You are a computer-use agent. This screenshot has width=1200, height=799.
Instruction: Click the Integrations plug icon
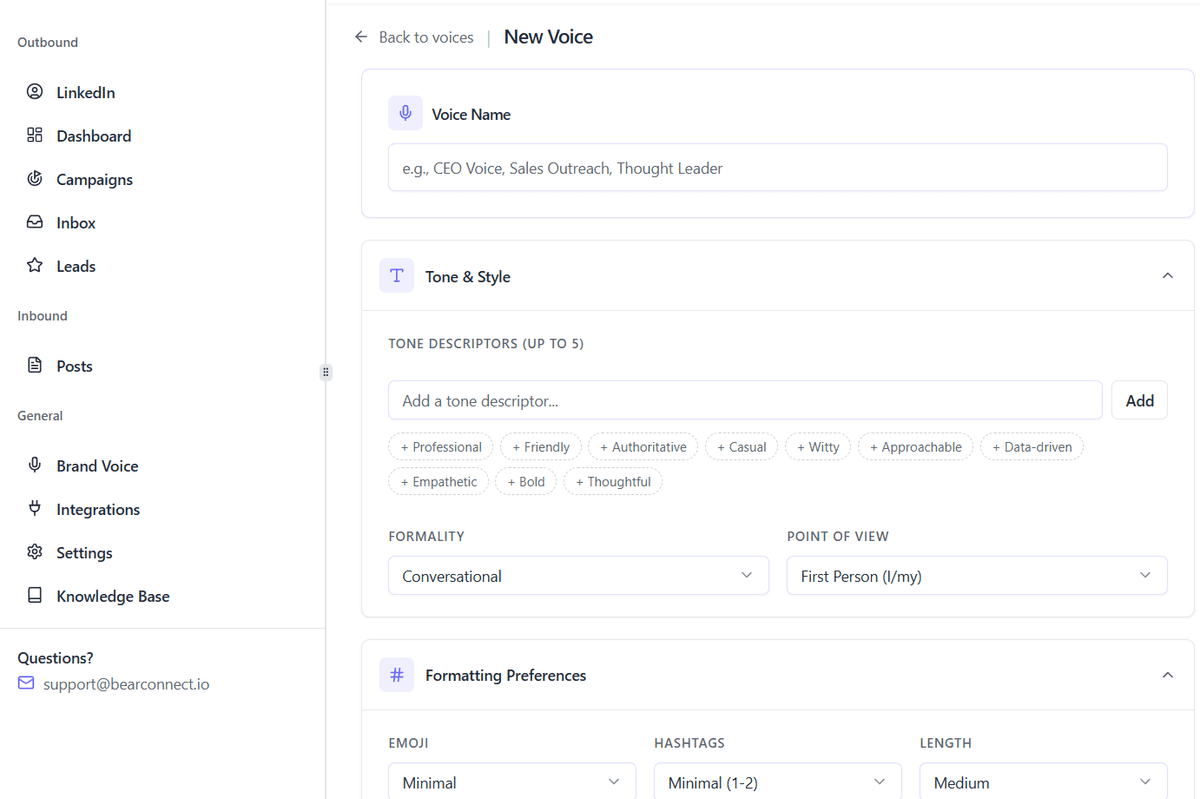tap(35, 509)
